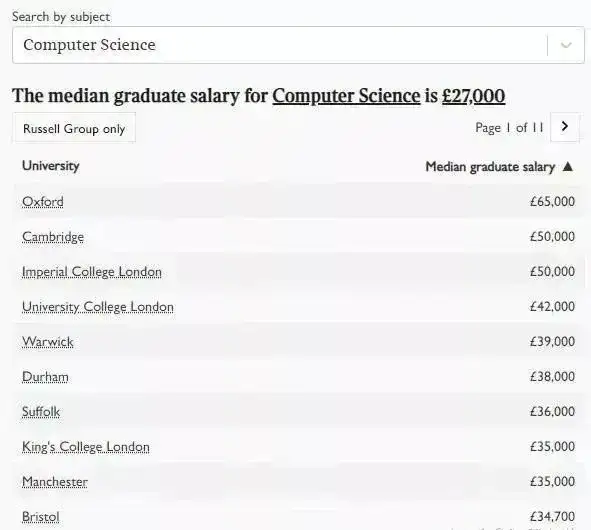
Task: Open the Warwick university link
Action: [x=48, y=342]
